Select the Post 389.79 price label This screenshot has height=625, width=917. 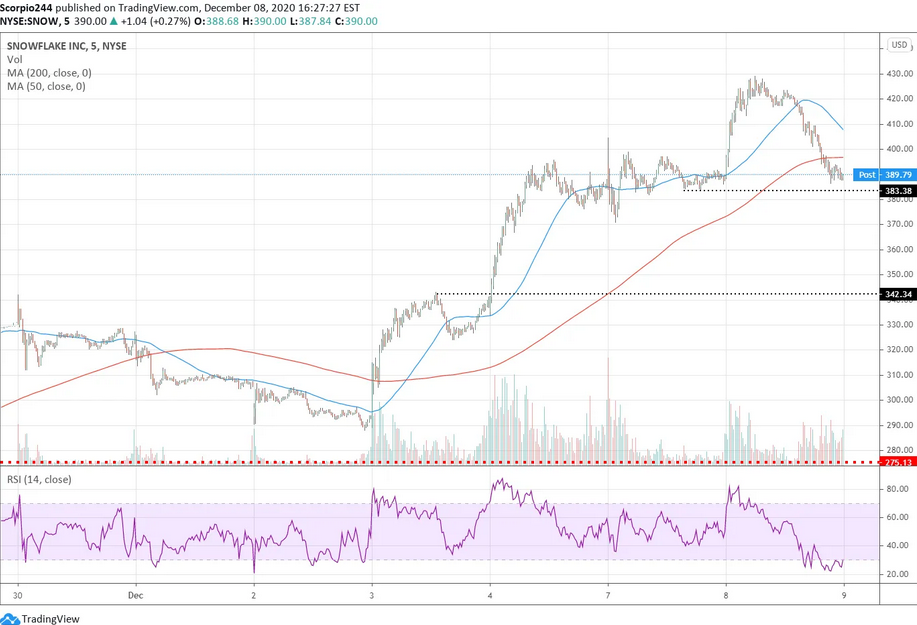point(884,175)
